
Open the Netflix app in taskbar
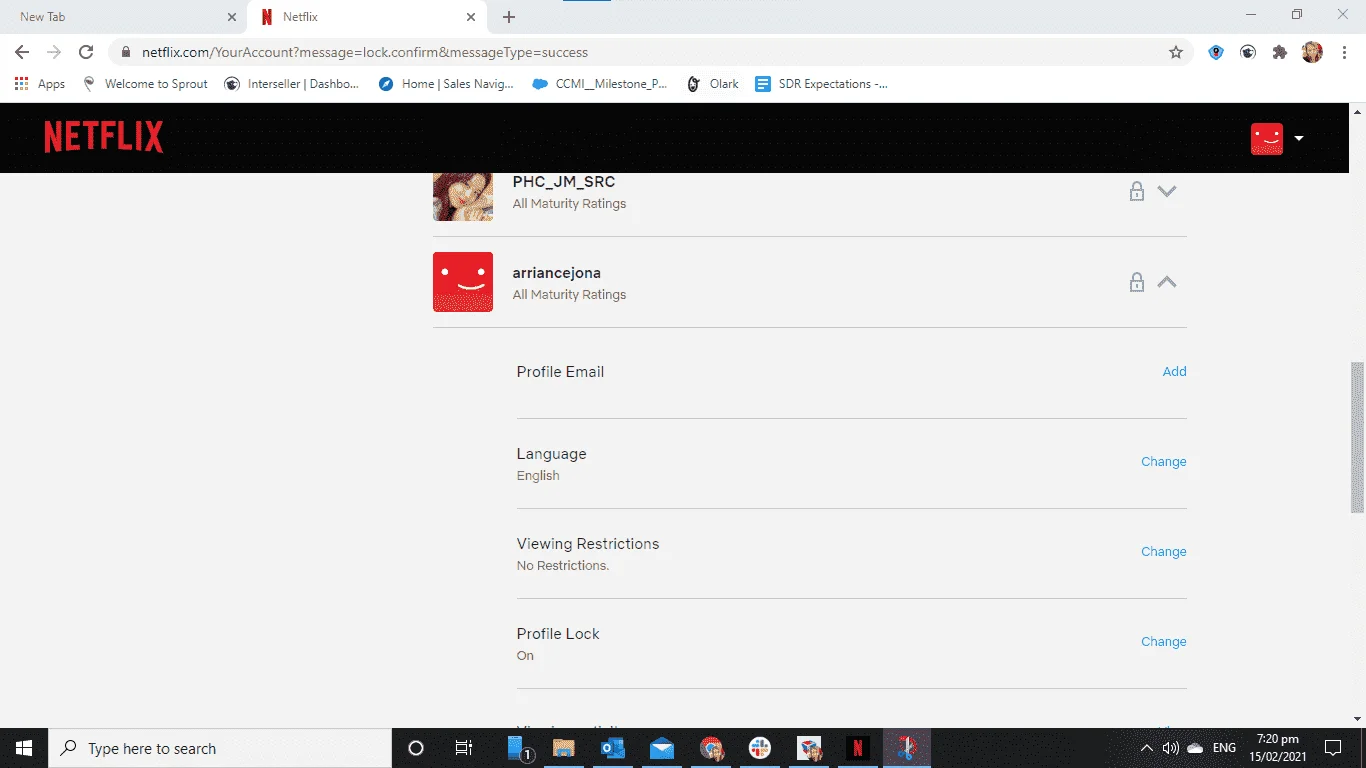[x=857, y=748]
